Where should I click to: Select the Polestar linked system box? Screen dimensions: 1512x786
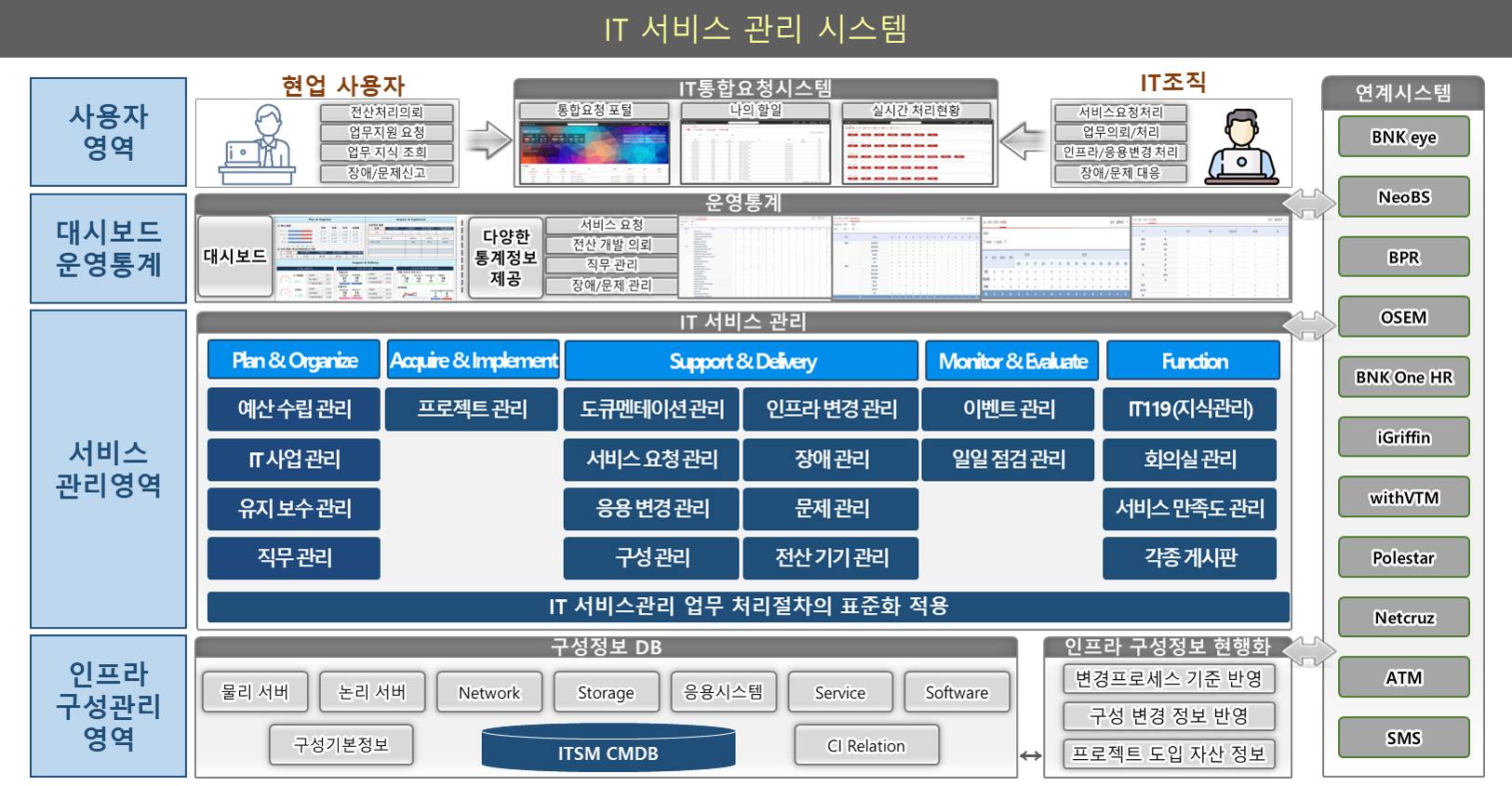click(x=1403, y=557)
